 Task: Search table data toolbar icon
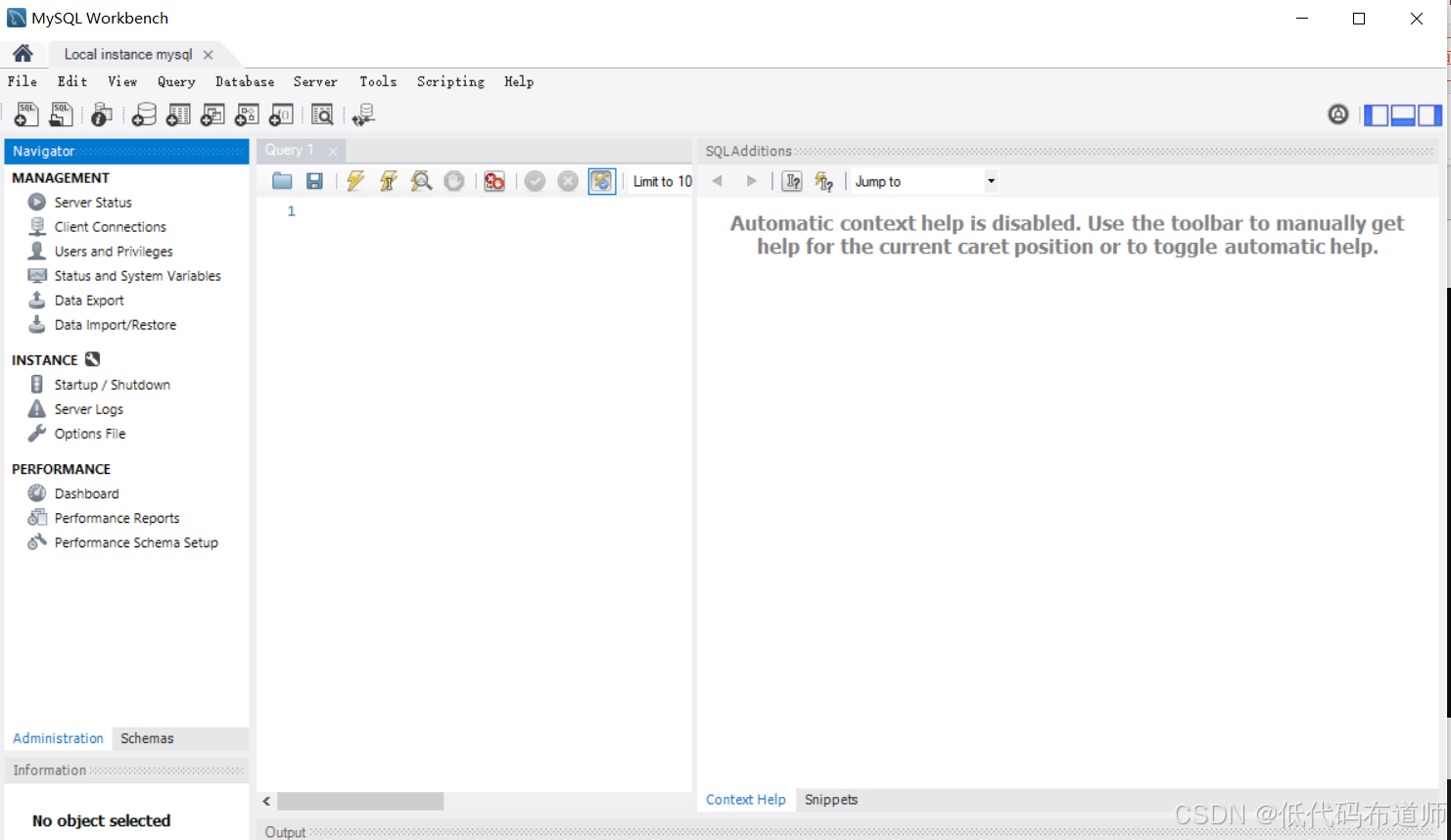pos(322,115)
